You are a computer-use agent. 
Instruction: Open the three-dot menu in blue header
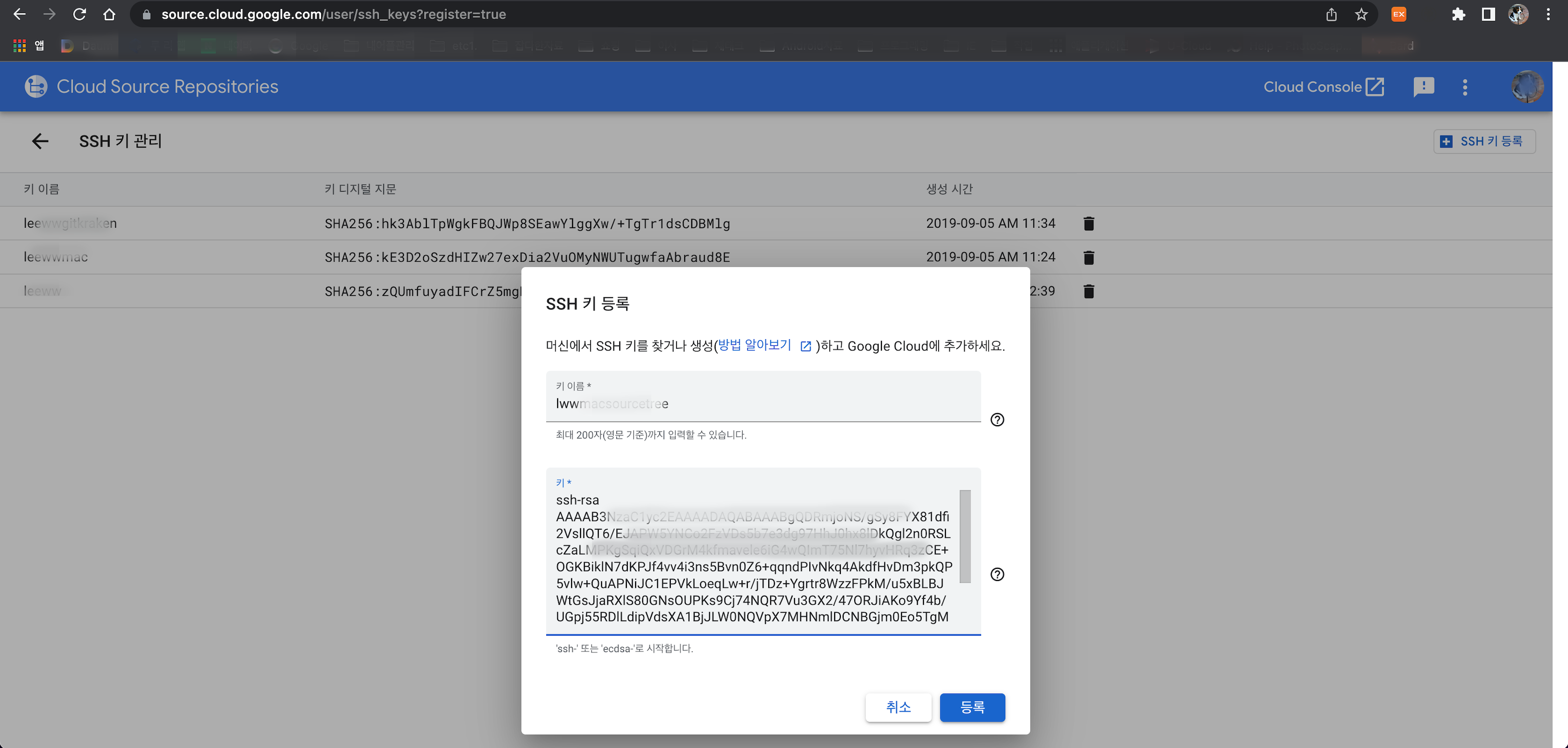[1465, 87]
